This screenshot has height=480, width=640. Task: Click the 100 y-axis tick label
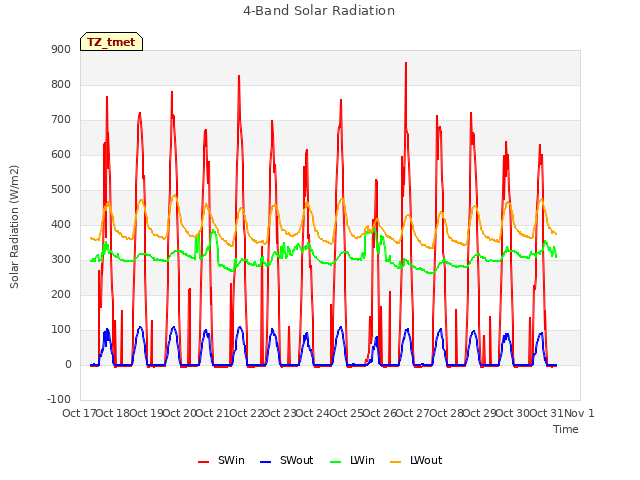coord(61,330)
